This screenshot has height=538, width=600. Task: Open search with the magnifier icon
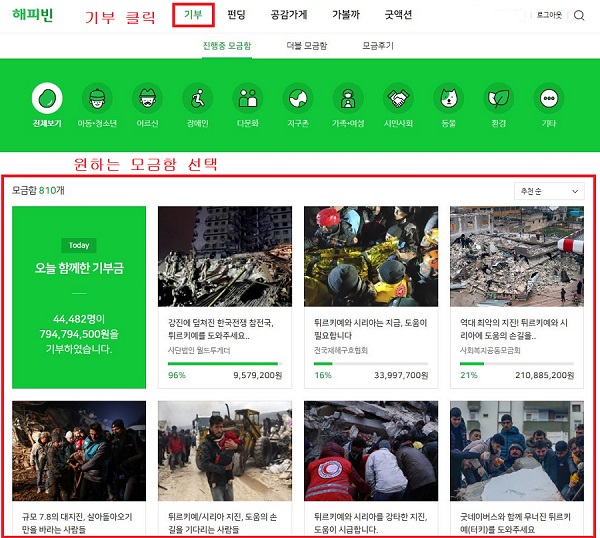coord(579,15)
